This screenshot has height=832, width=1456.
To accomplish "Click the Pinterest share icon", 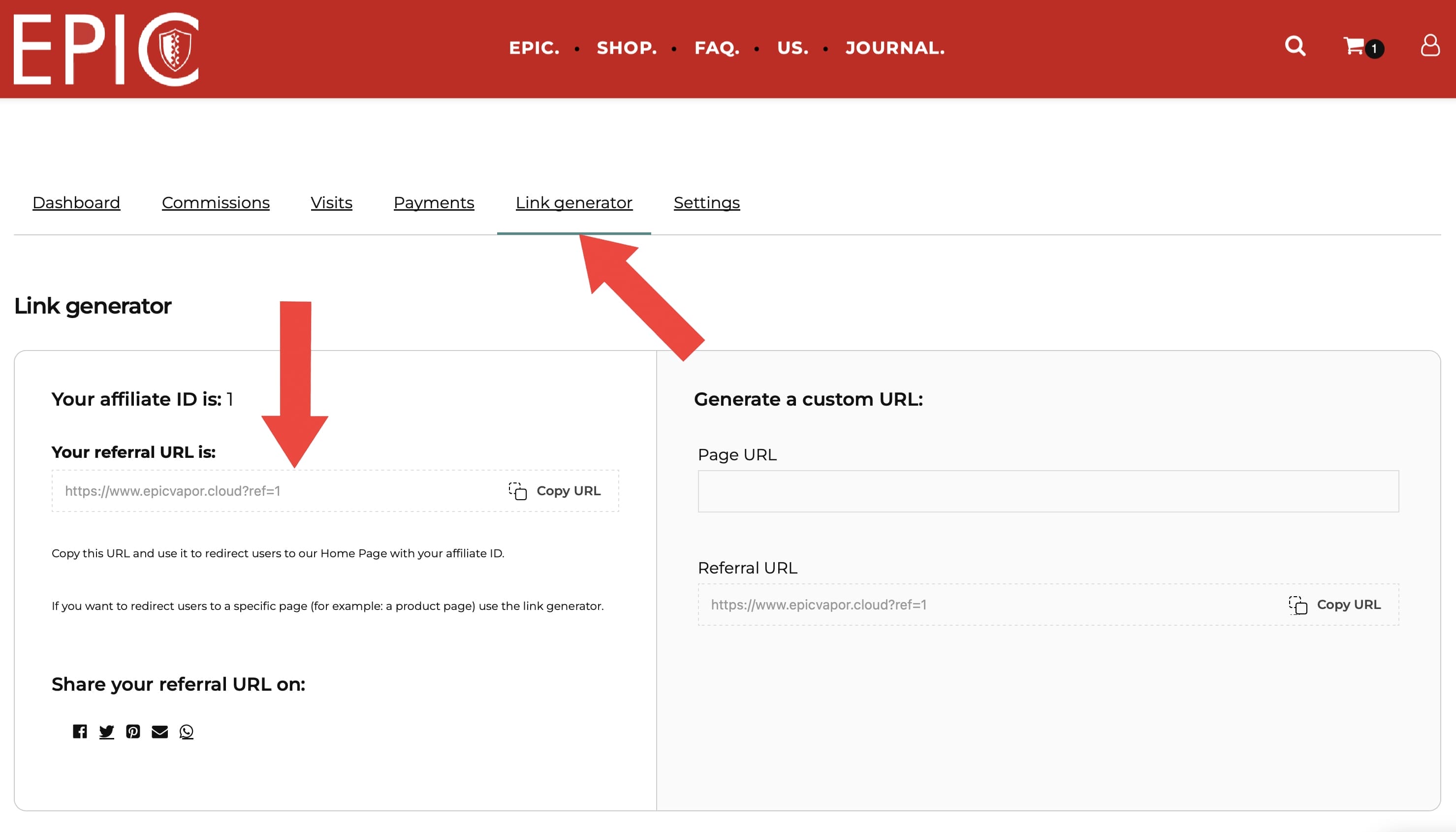I will (133, 732).
